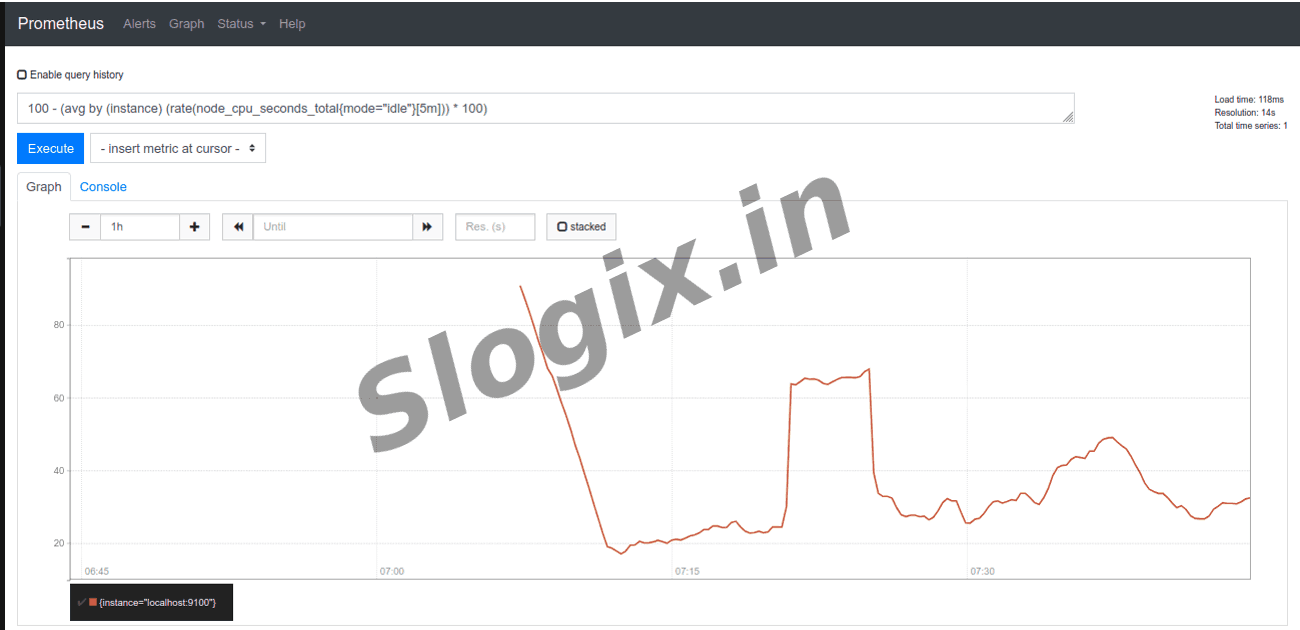Open the Alerts page in the navbar
The image size is (1300, 630).
(x=139, y=24)
